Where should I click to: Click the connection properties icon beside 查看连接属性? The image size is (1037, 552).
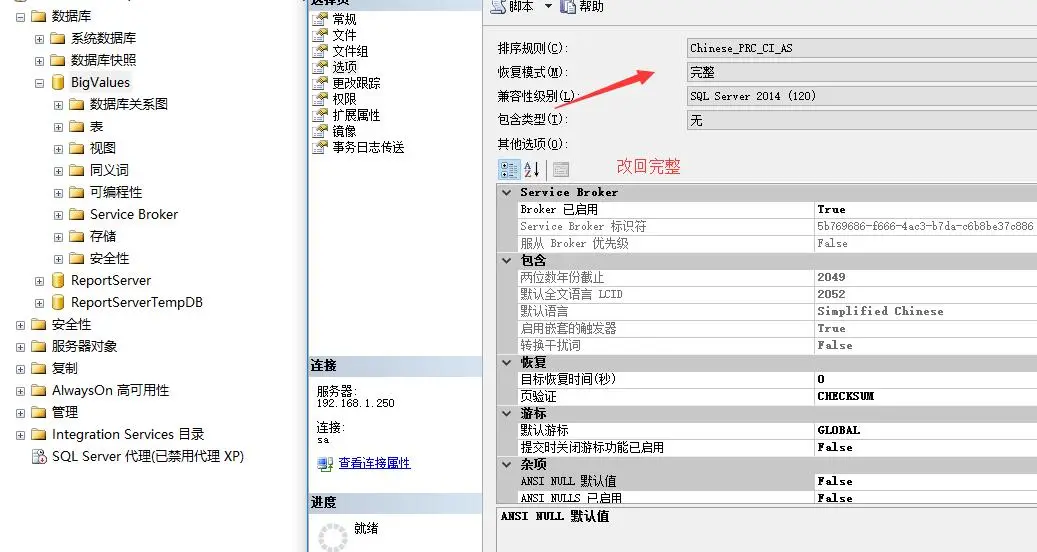[325, 464]
